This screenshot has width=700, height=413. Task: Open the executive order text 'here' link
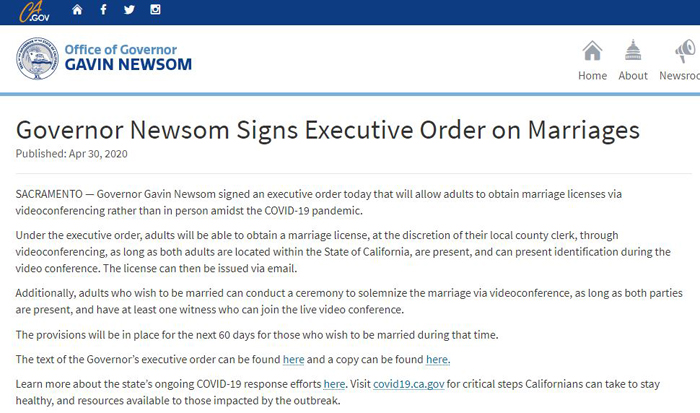click(293, 359)
